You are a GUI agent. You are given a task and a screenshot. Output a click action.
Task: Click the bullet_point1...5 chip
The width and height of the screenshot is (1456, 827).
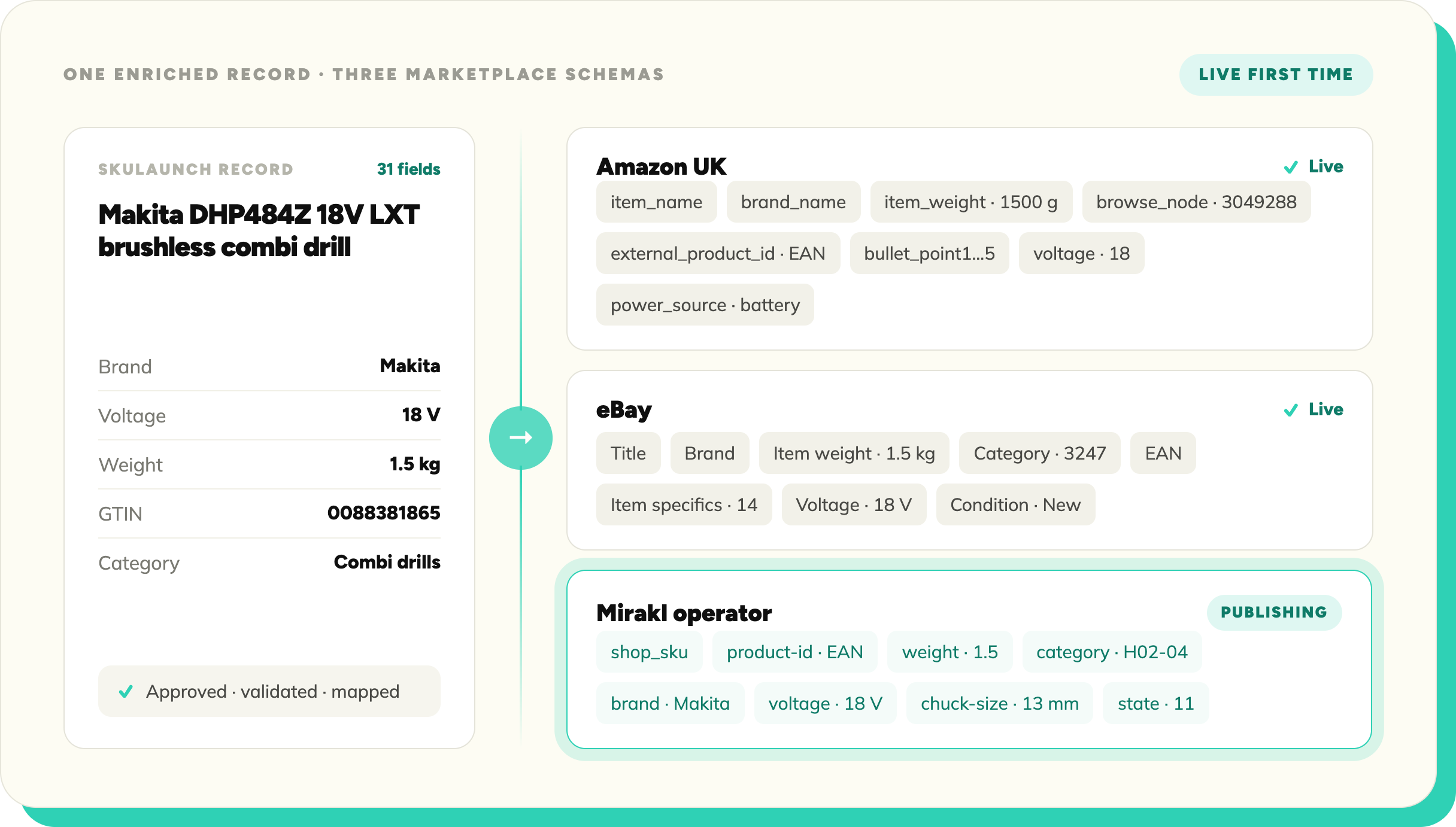tap(929, 254)
